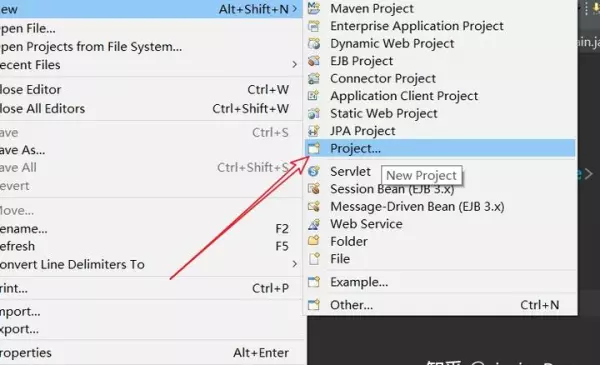Select the Dynamic Web Project icon
600x365 pixels.
point(314,43)
